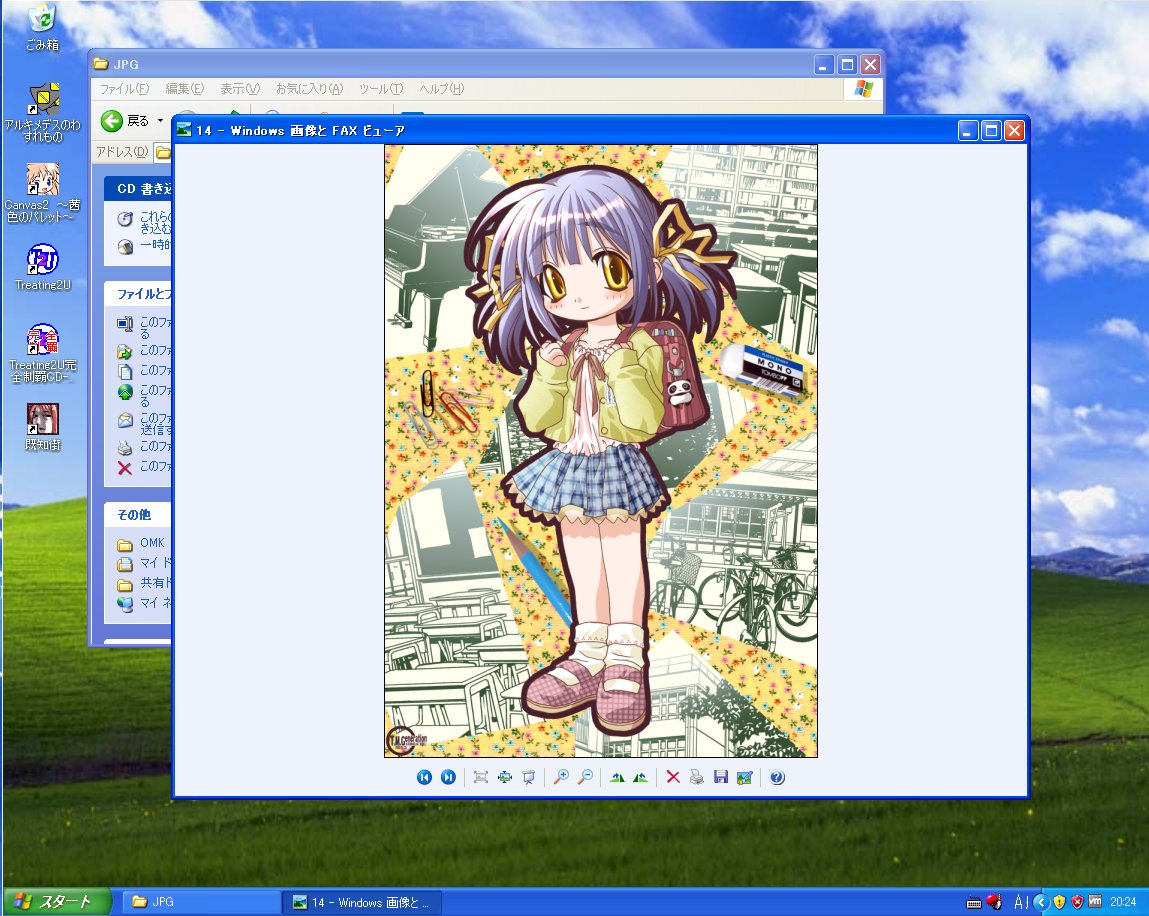1149x916 pixels.
Task: Open 編集(E) menu in JPG window
Action: 185,89
